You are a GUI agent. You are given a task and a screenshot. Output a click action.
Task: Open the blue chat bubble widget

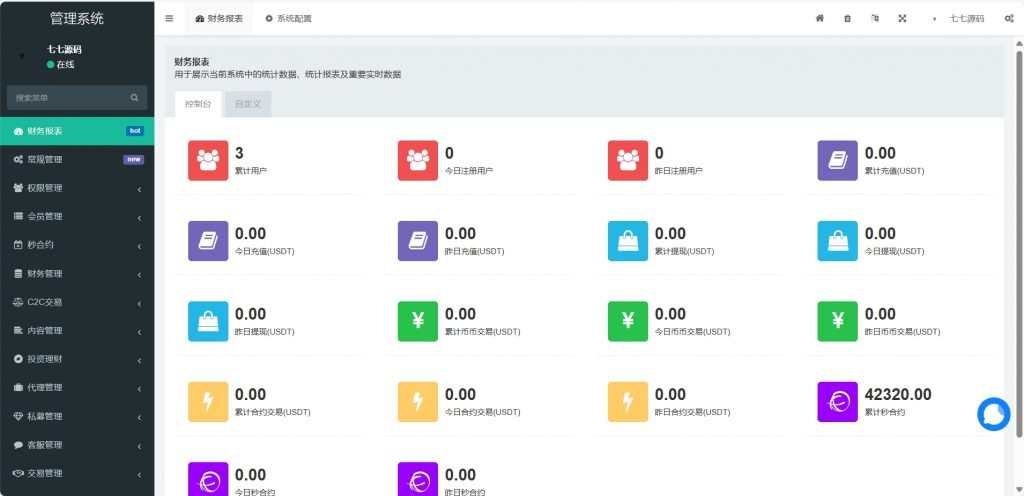point(993,414)
